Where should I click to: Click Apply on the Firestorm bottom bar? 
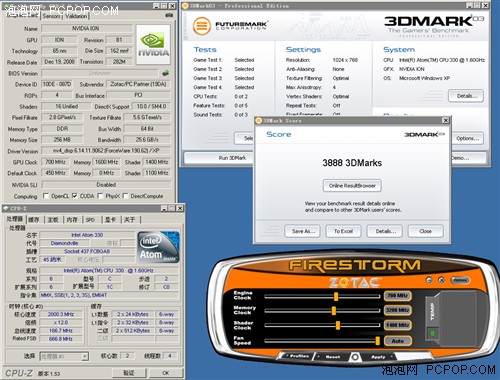pyautogui.click(x=378, y=357)
